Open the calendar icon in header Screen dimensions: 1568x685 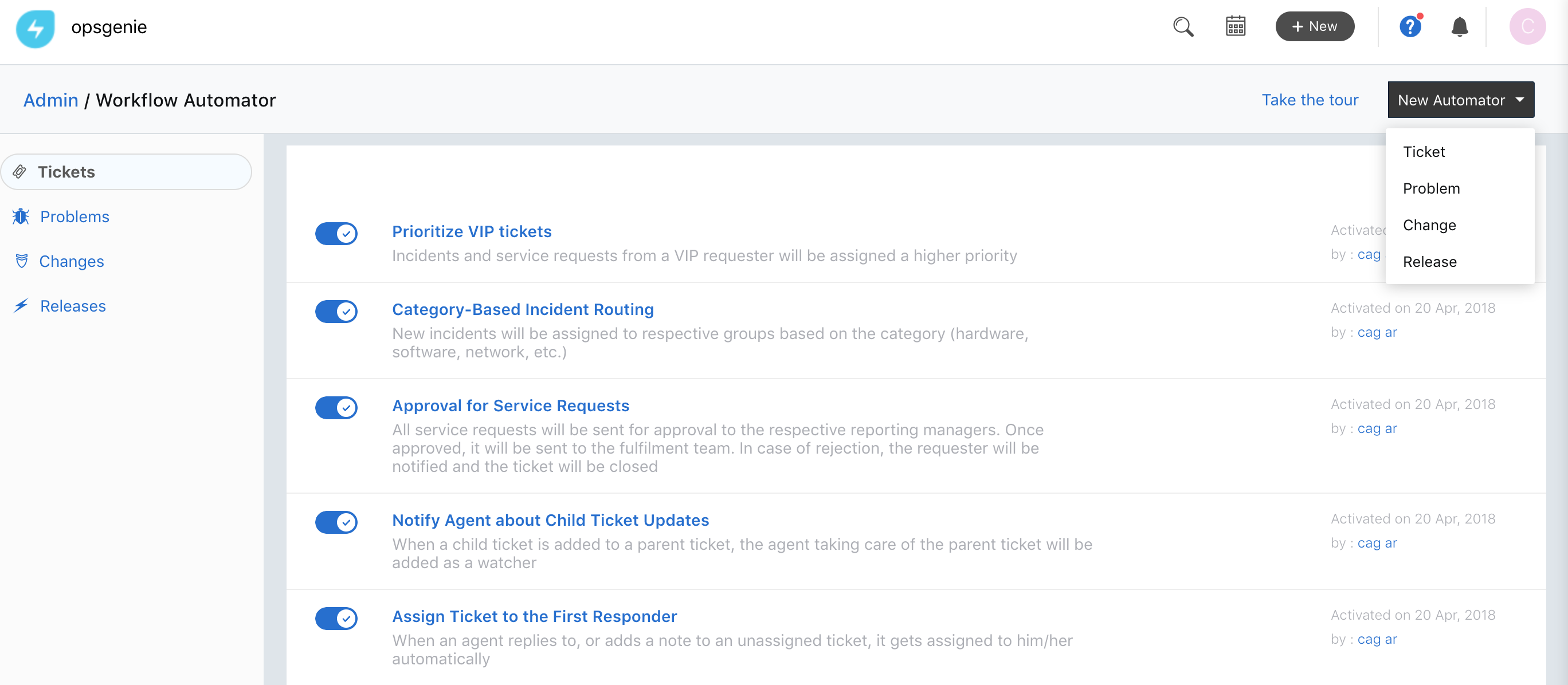[x=1235, y=27]
